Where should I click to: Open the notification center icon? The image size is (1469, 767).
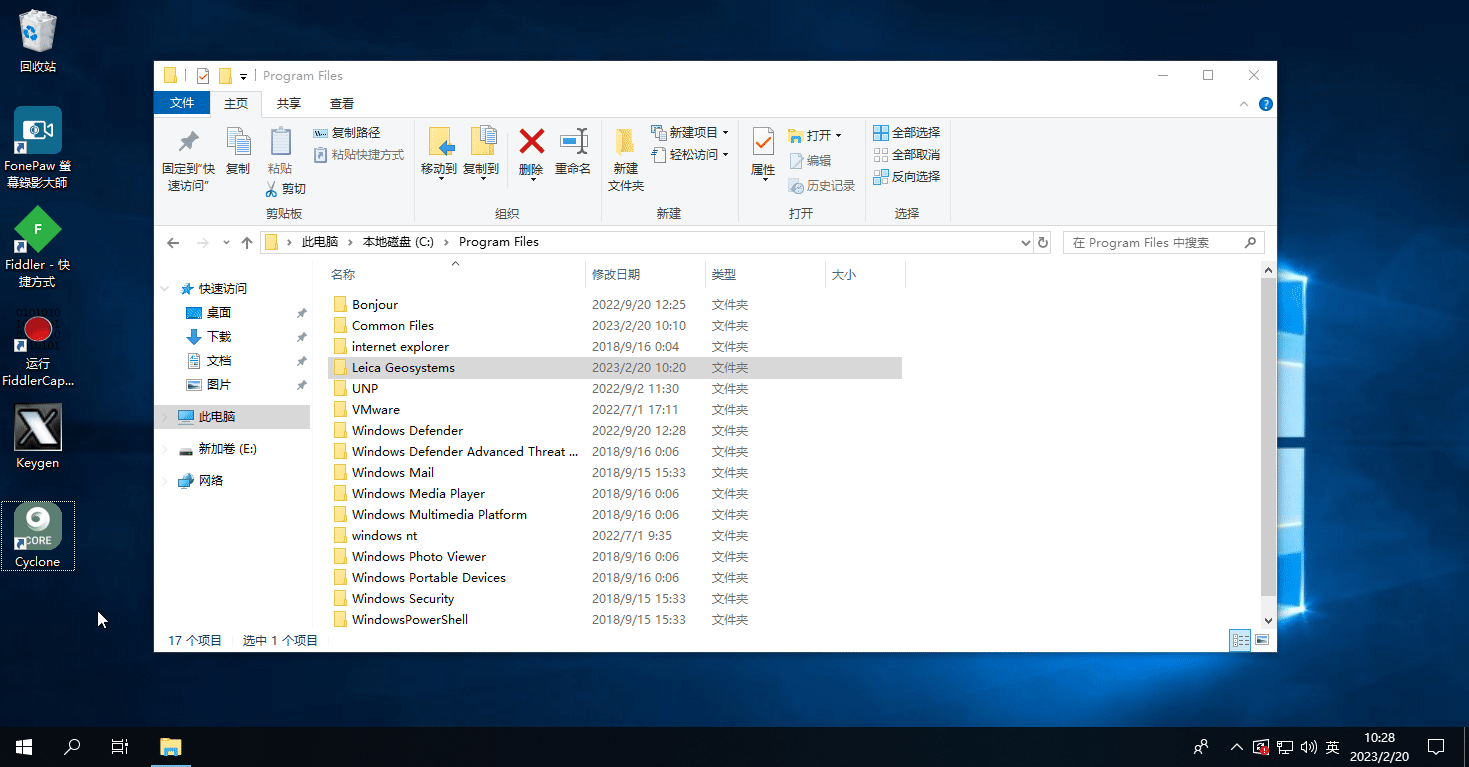(1436, 747)
